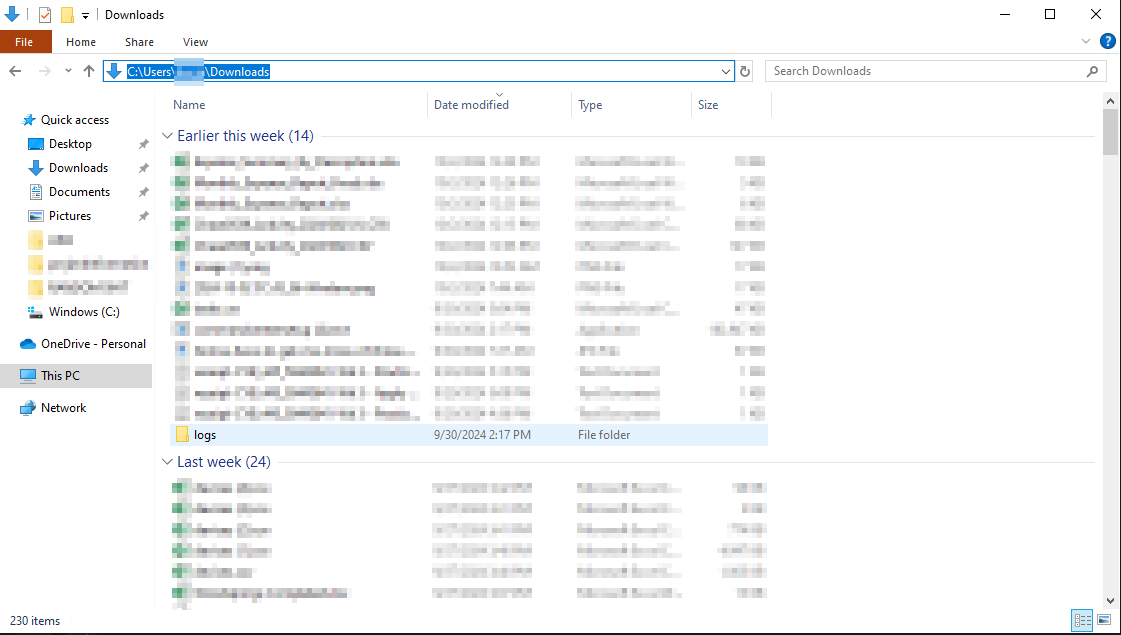Click the New folder icon in title bar
Screen dimensions: 1121x635
(x=67, y=15)
